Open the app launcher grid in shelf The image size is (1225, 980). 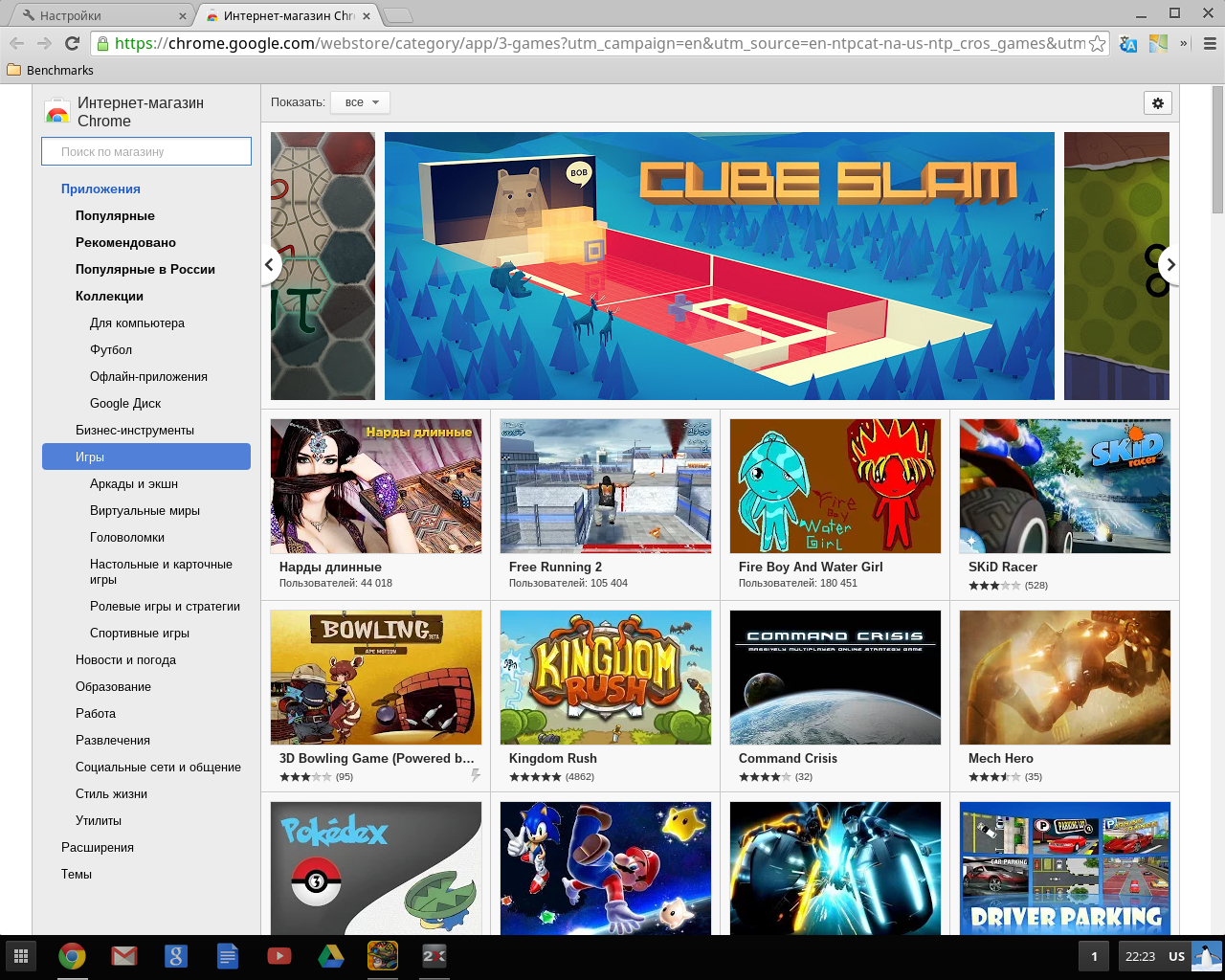coord(21,956)
